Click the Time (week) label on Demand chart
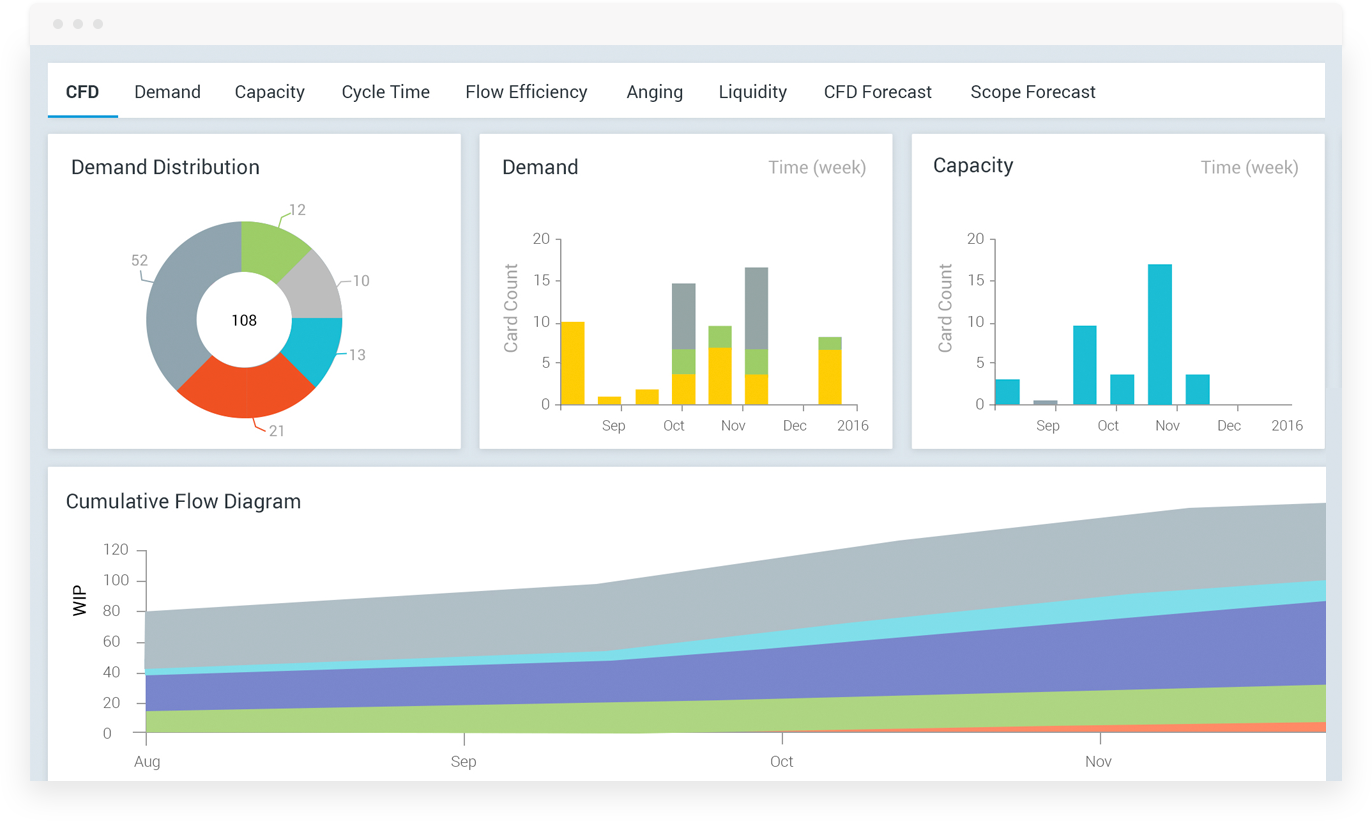 pyautogui.click(x=816, y=167)
